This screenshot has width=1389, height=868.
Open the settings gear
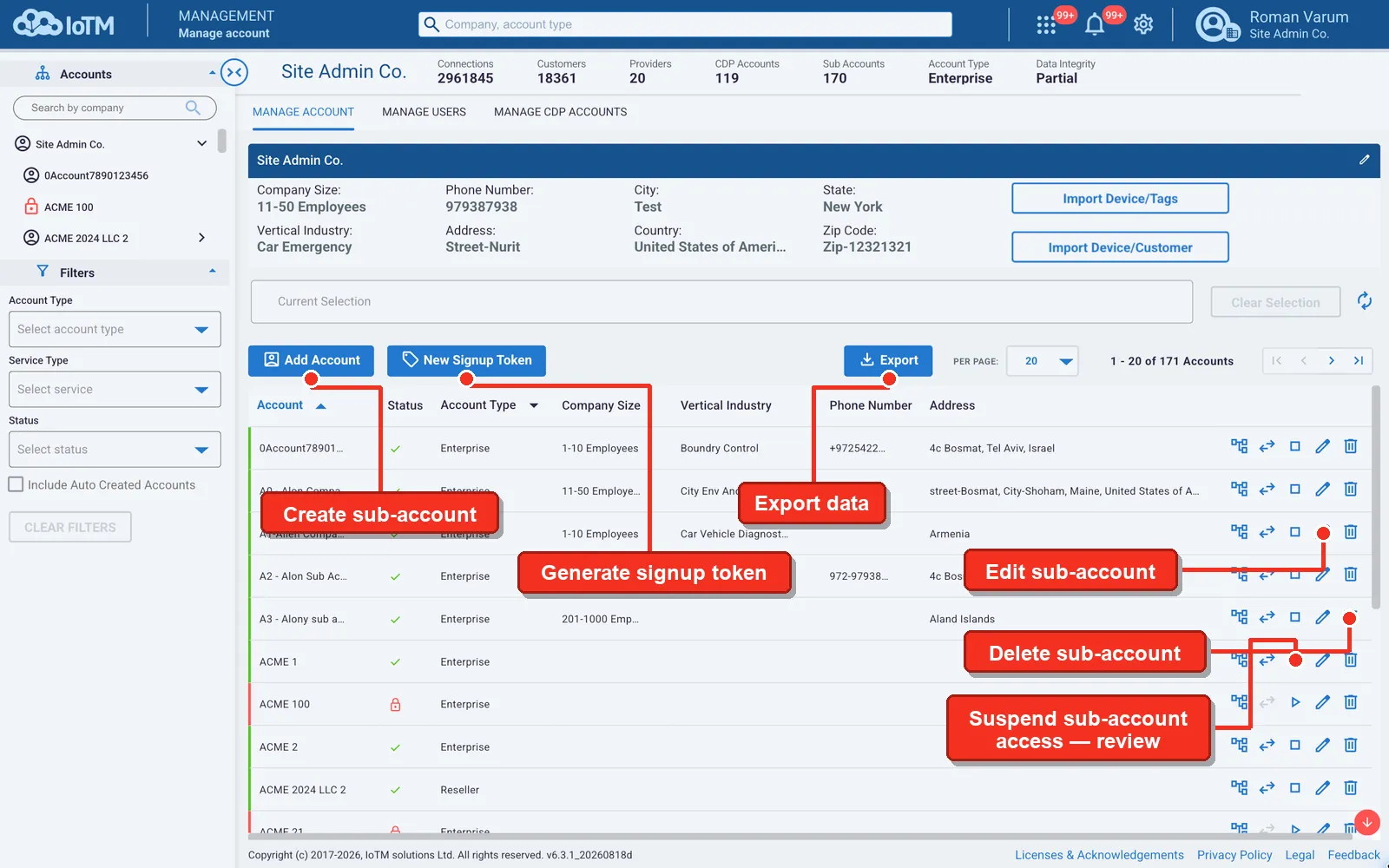(x=1143, y=24)
